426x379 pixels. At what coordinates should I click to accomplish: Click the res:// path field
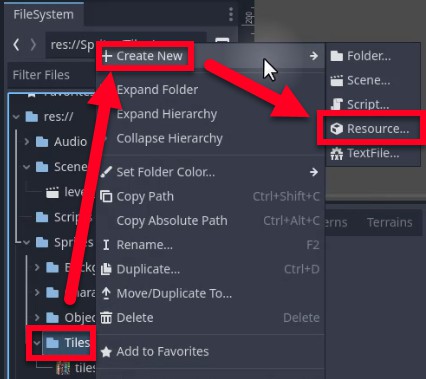pos(126,45)
